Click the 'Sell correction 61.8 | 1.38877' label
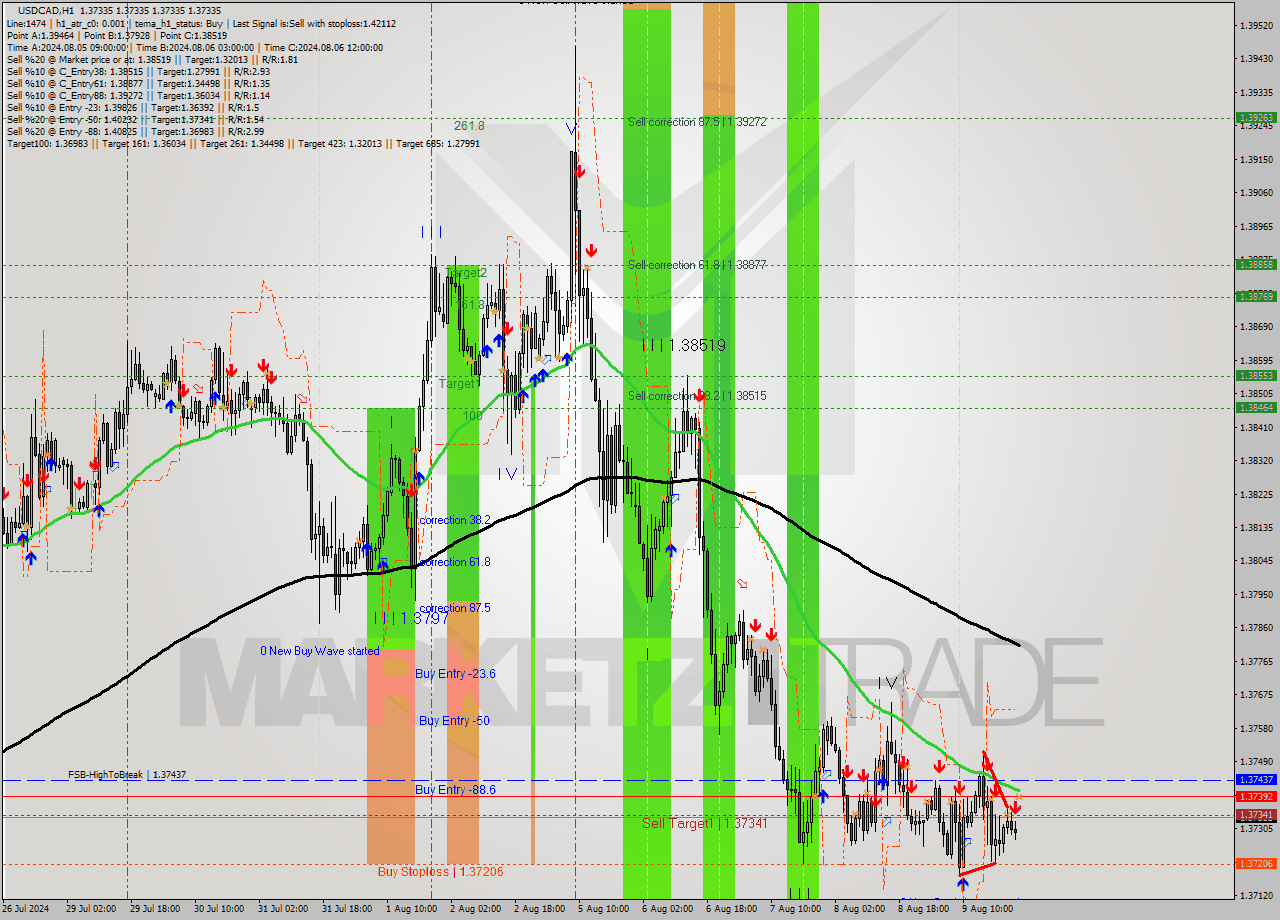 click(697, 265)
